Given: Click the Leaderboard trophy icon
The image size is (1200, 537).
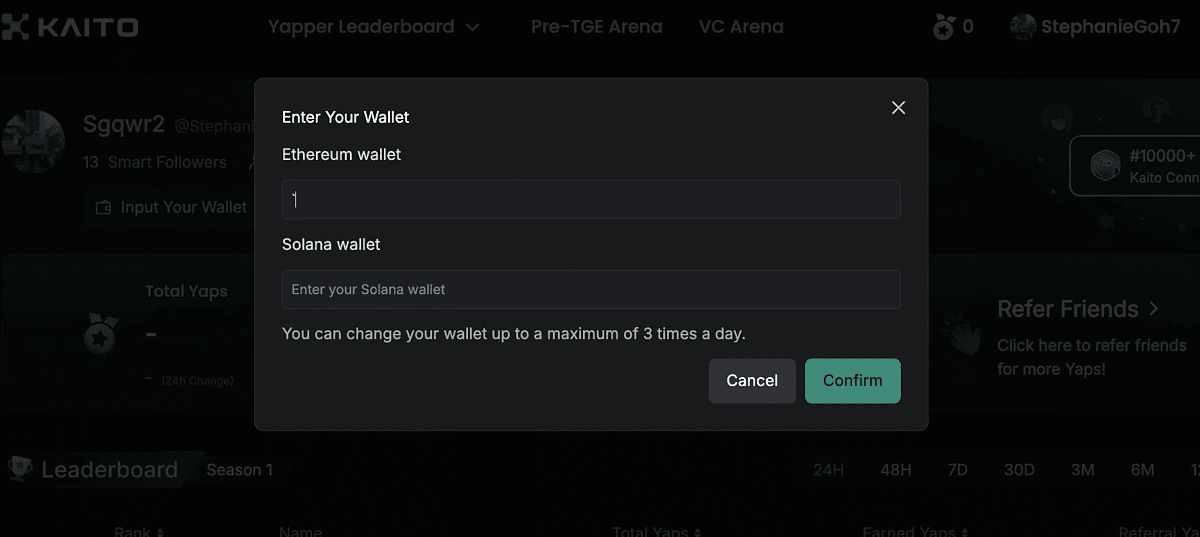Looking at the screenshot, I should pos(19,468).
